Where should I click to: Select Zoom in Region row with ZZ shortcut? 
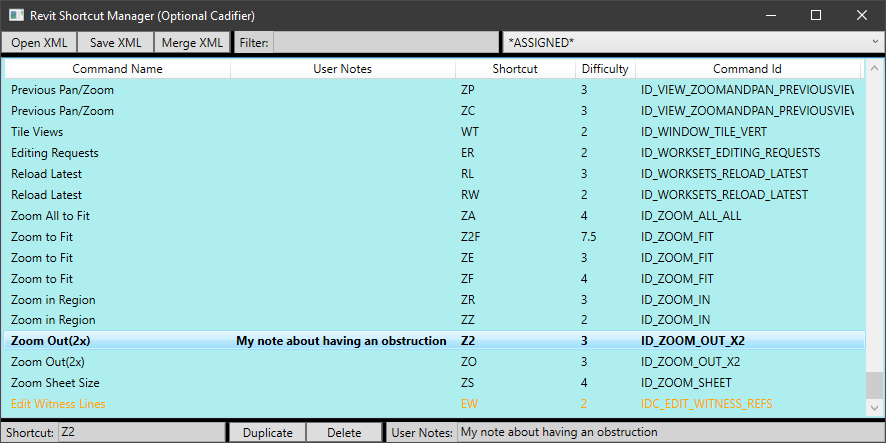coord(435,320)
